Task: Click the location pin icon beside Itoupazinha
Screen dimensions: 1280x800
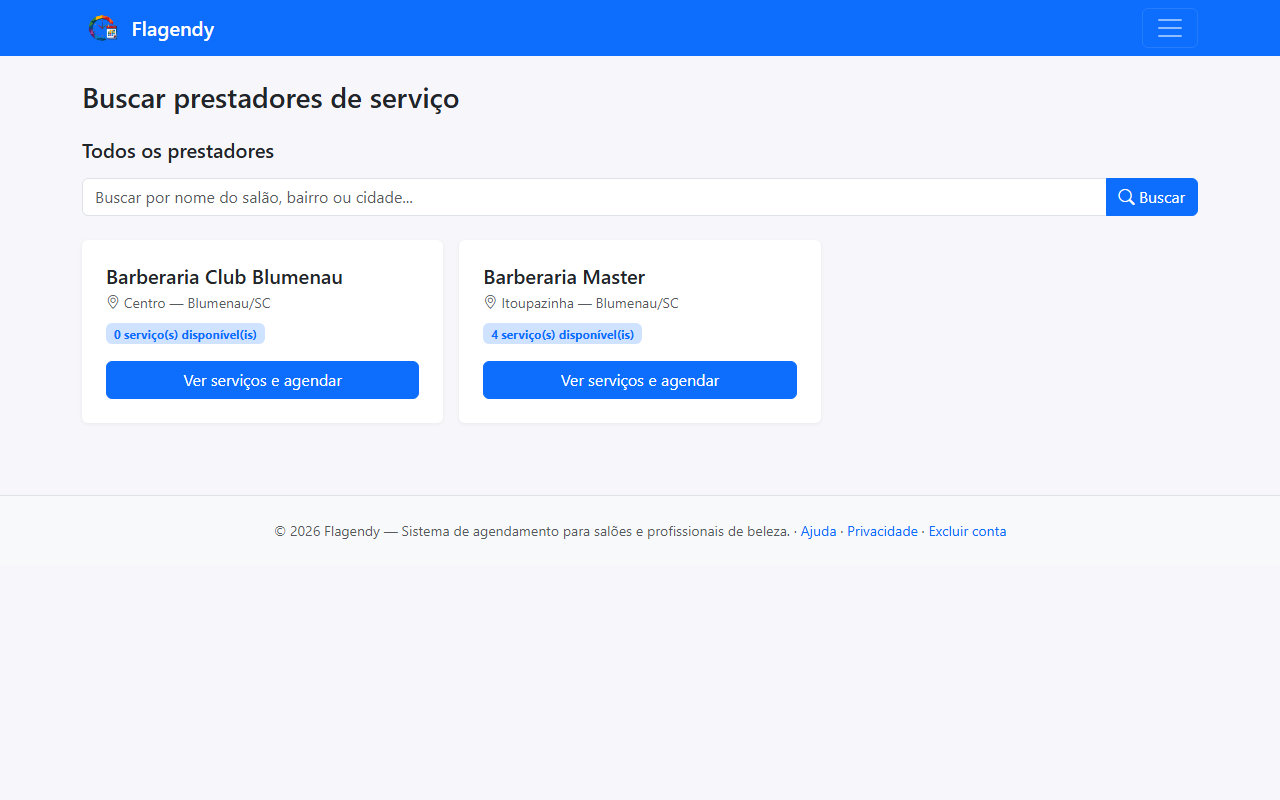Action: pyautogui.click(x=490, y=302)
